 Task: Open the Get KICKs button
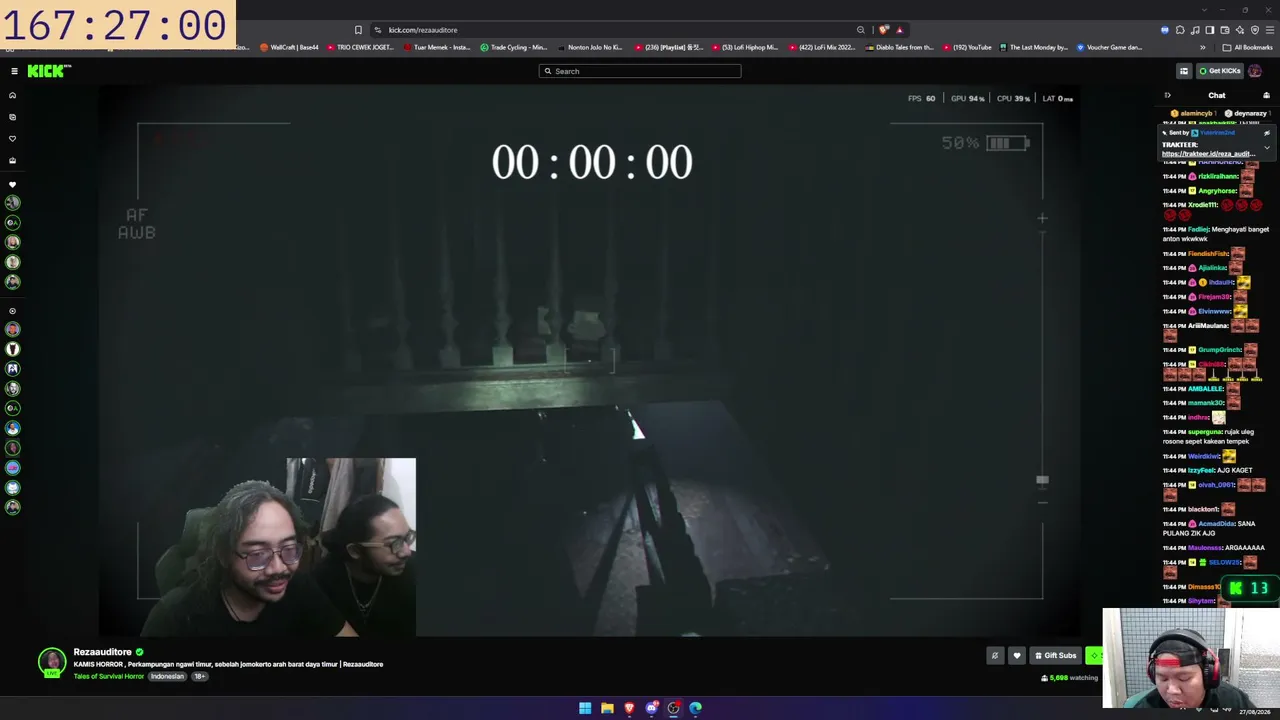[x=1220, y=71]
